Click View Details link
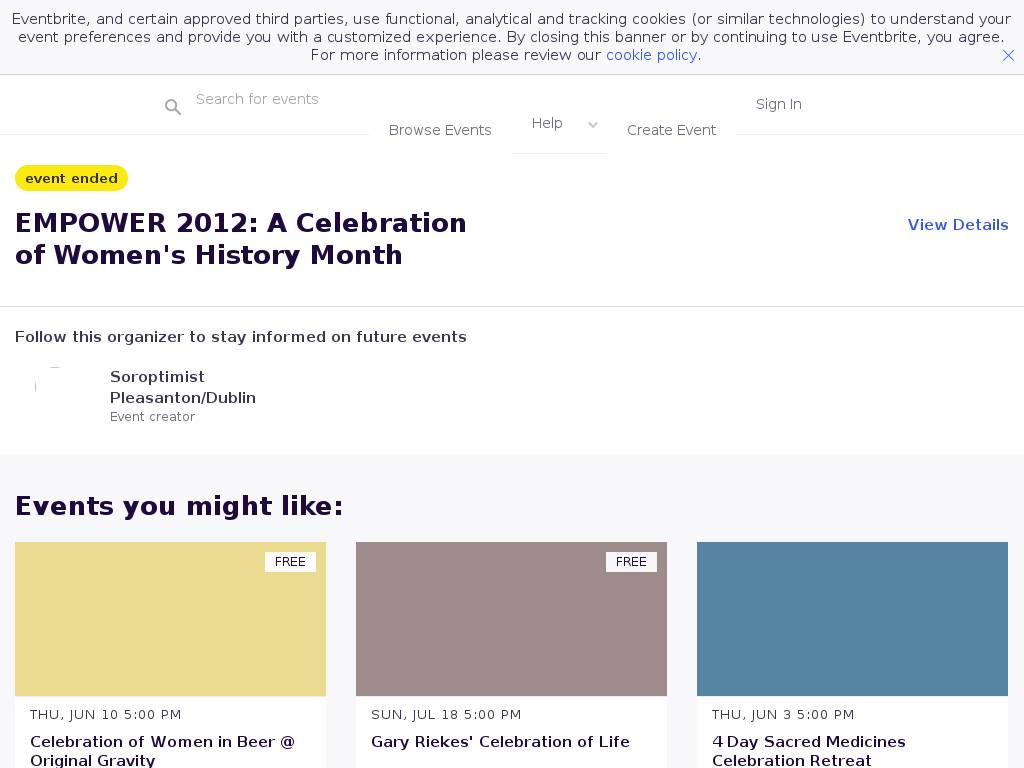Image resolution: width=1024 pixels, height=768 pixels. pos(957,225)
